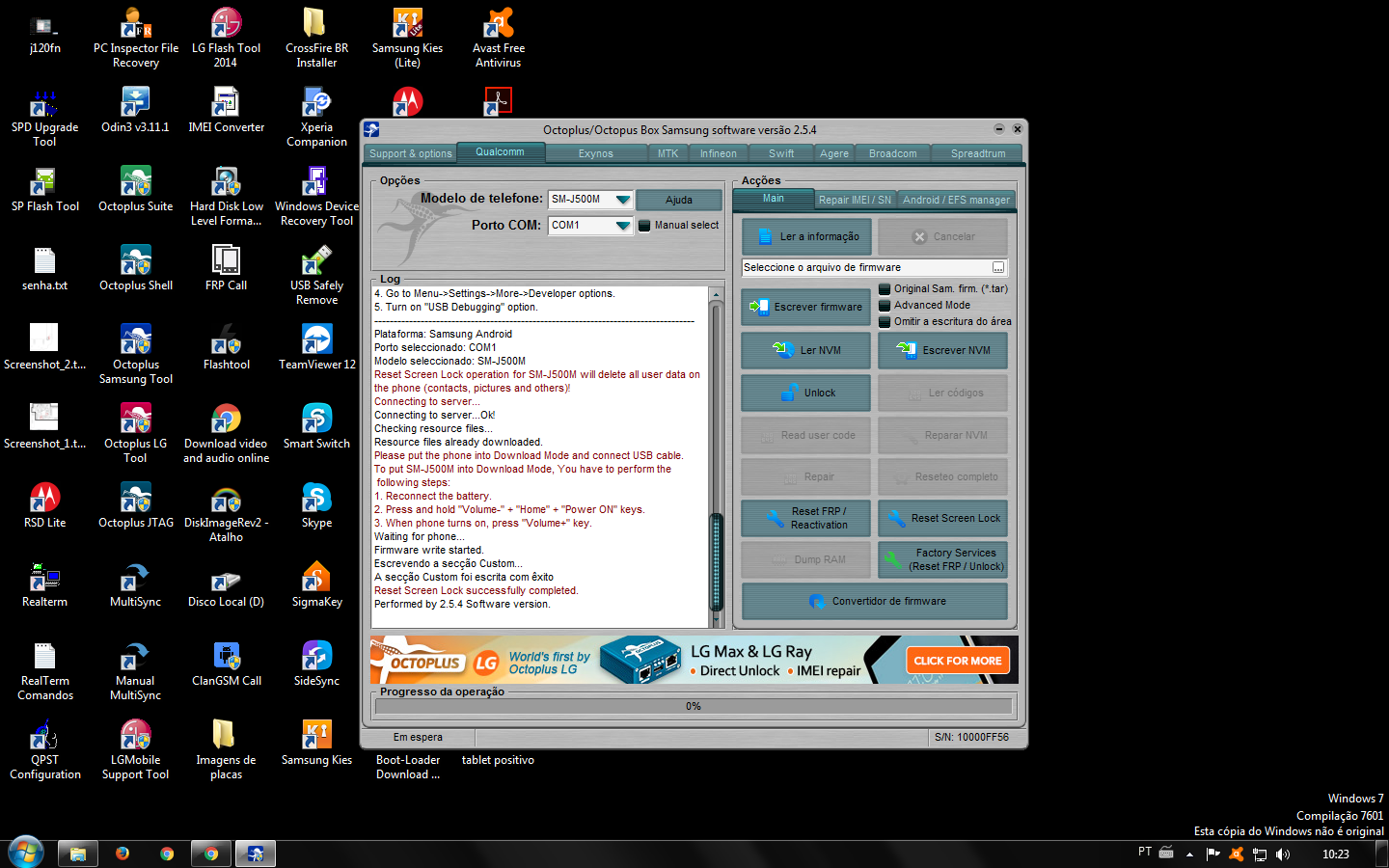Click the operation progress bar
The width and height of the screenshot is (1389, 868).
pos(694,706)
